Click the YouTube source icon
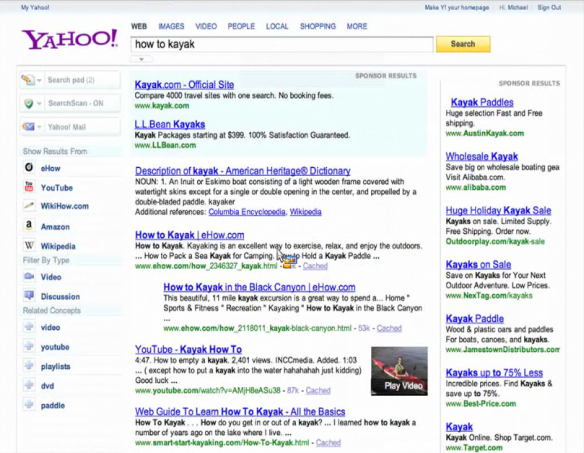Image resolution: width=584 pixels, height=453 pixels. pos(29,187)
